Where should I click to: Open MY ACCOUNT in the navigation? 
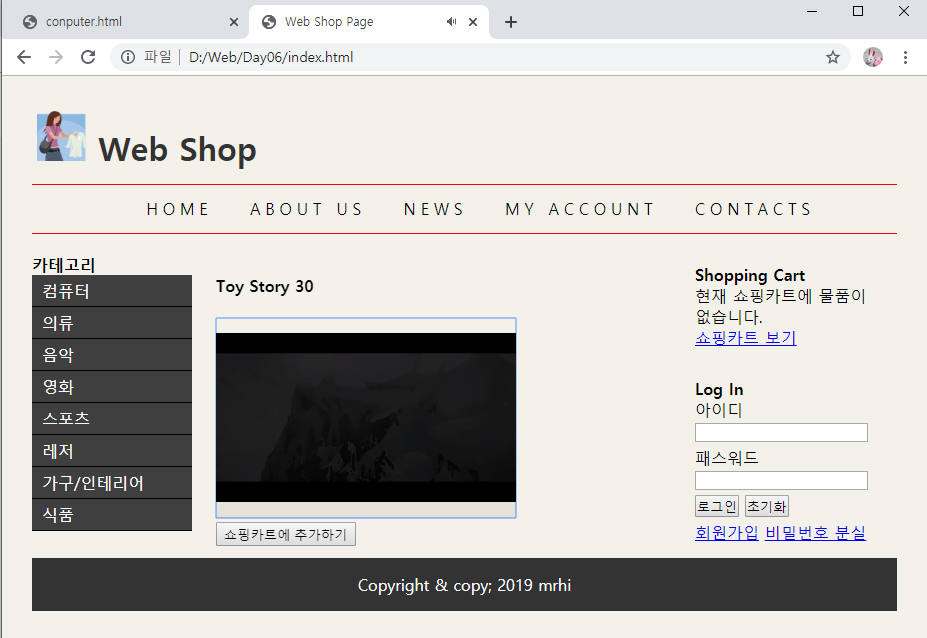580,209
